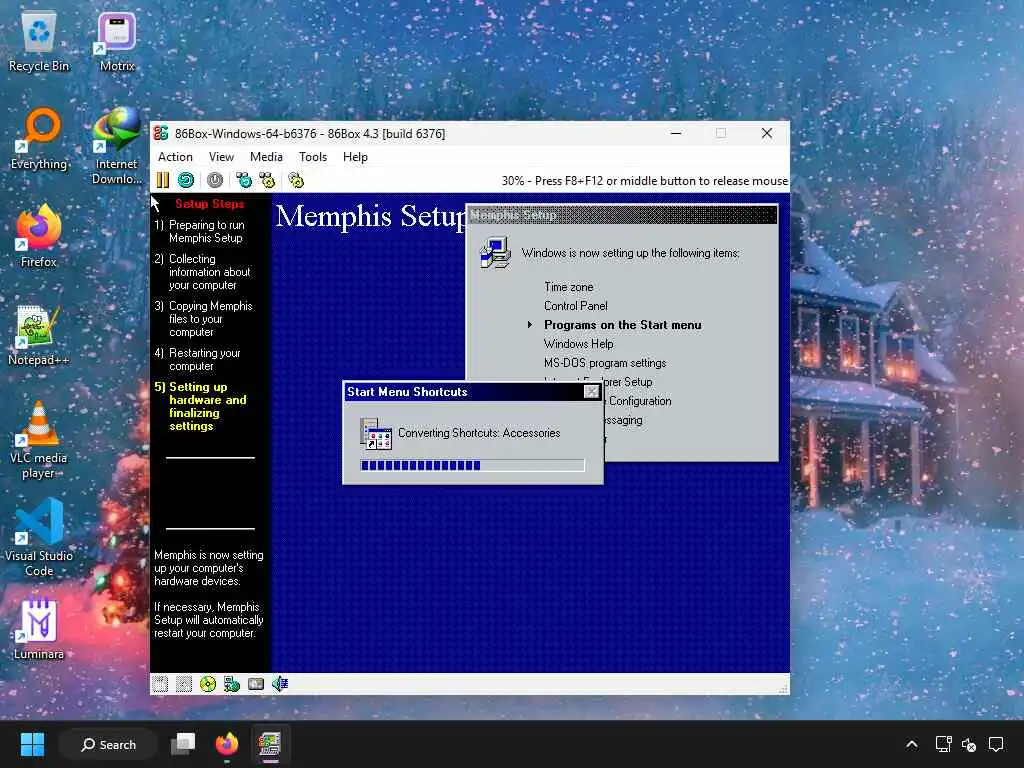Click the red "Setup Steps" heading
The height and width of the screenshot is (768, 1024).
pos(210,204)
